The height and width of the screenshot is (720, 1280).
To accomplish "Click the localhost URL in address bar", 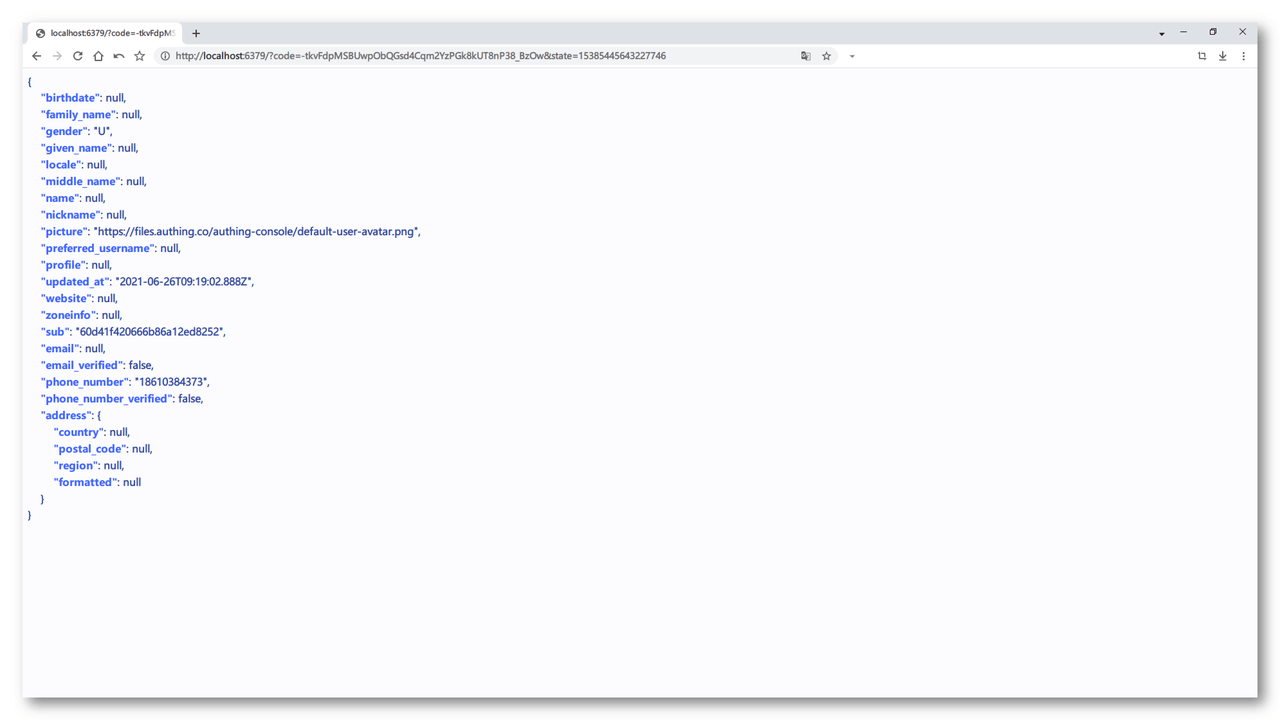I will click(x=420, y=56).
